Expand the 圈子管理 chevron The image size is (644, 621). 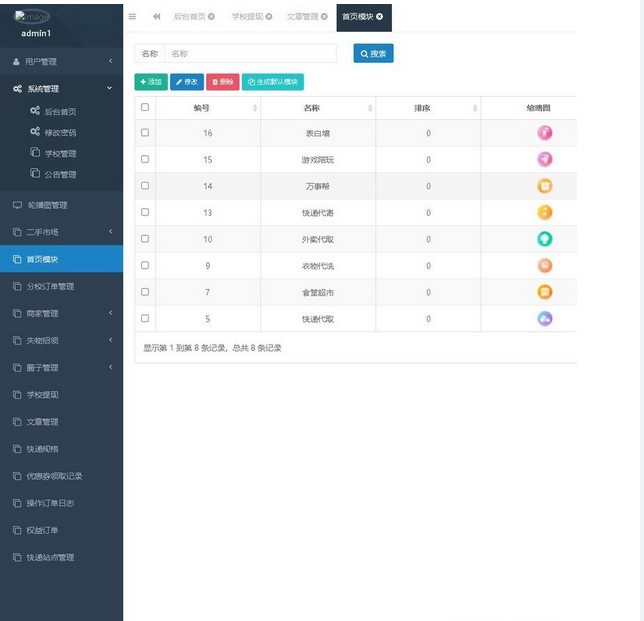click(110, 367)
